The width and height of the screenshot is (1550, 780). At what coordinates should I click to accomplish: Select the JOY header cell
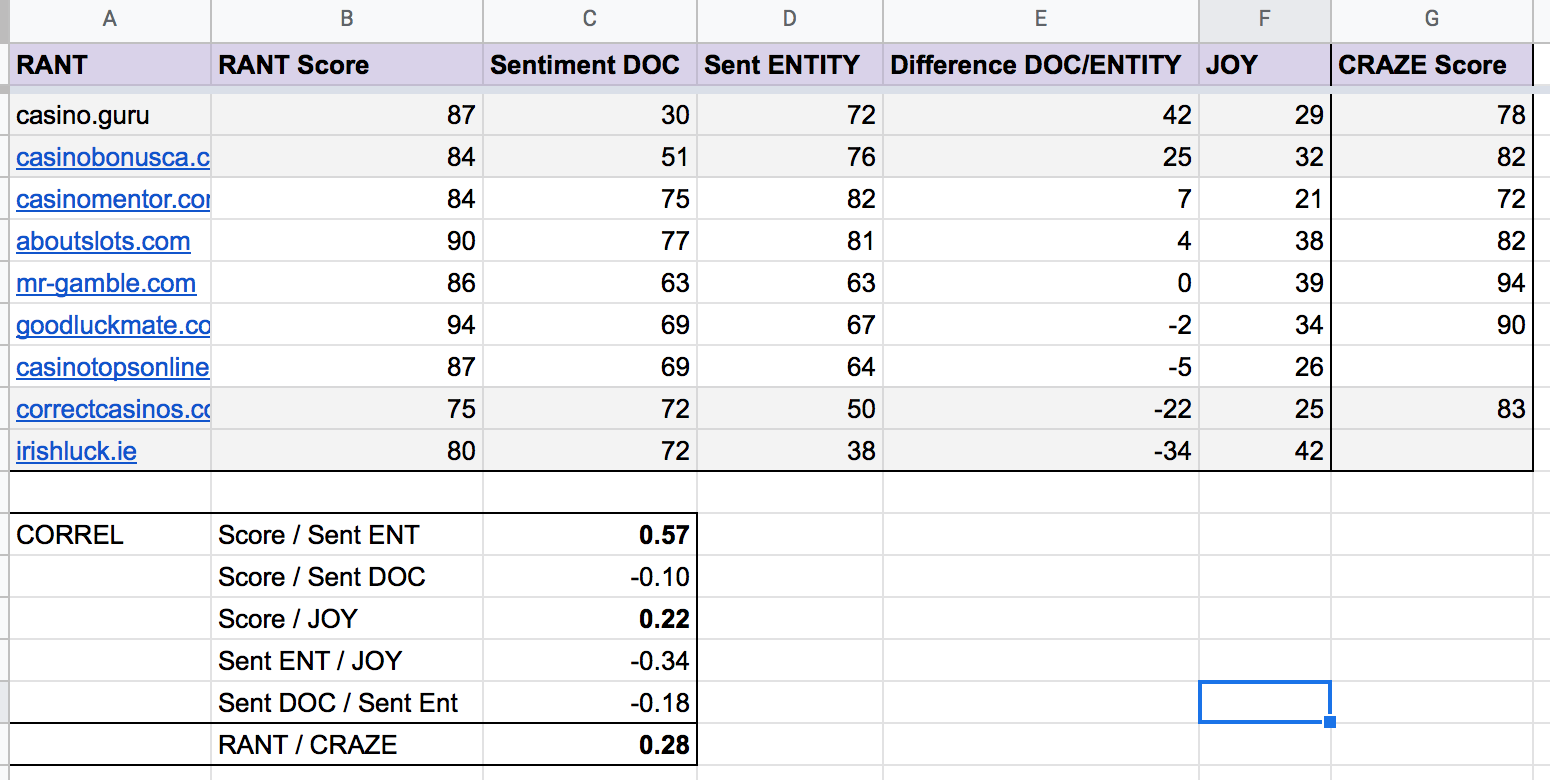point(1265,65)
